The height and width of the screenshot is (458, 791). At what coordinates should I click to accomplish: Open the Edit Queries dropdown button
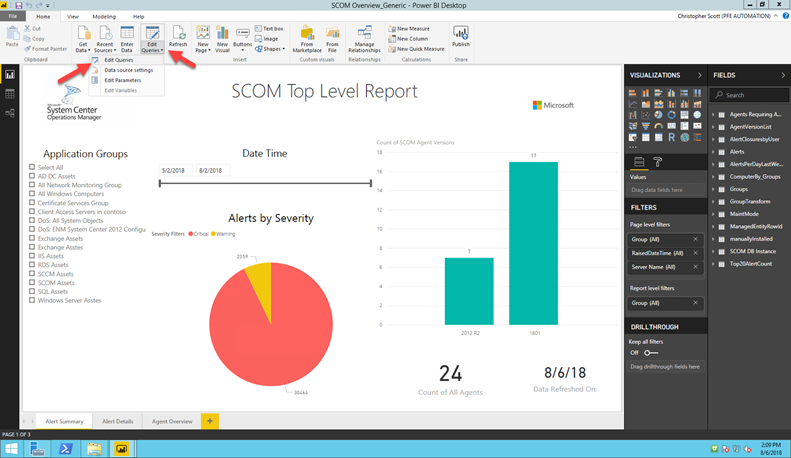(x=152, y=39)
